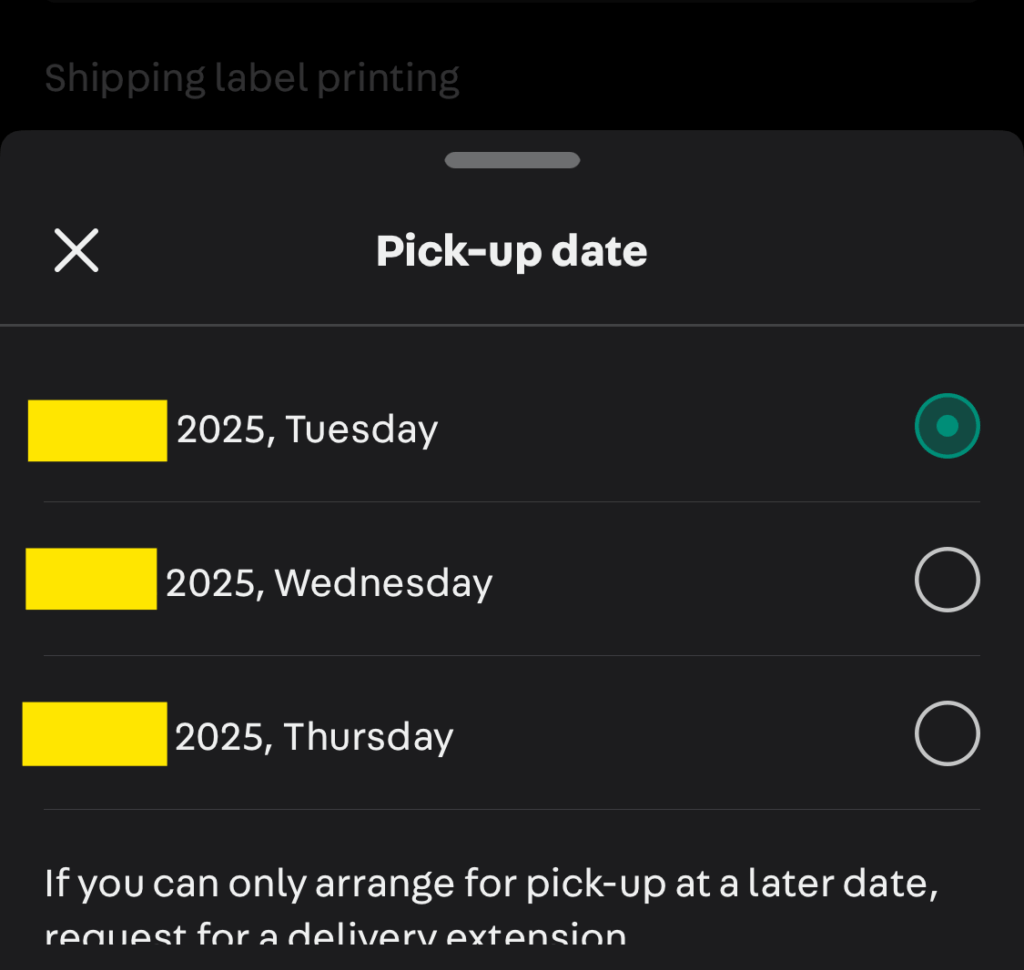Tap divider between Tuesday and Wednesday rows
Screen dimensions: 1024x970
click(512, 502)
